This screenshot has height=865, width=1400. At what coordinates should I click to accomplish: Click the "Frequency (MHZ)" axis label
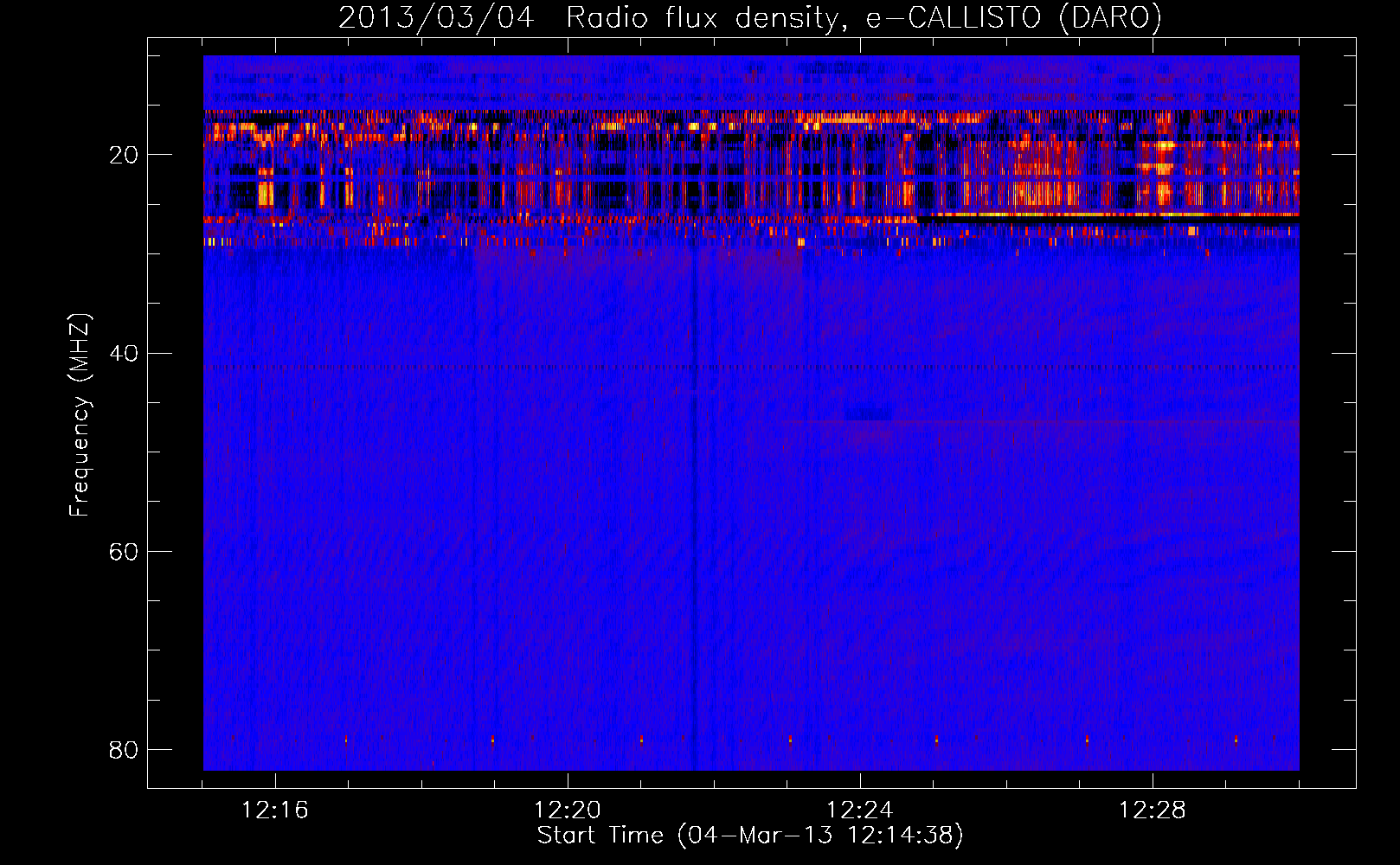pos(80,415)
